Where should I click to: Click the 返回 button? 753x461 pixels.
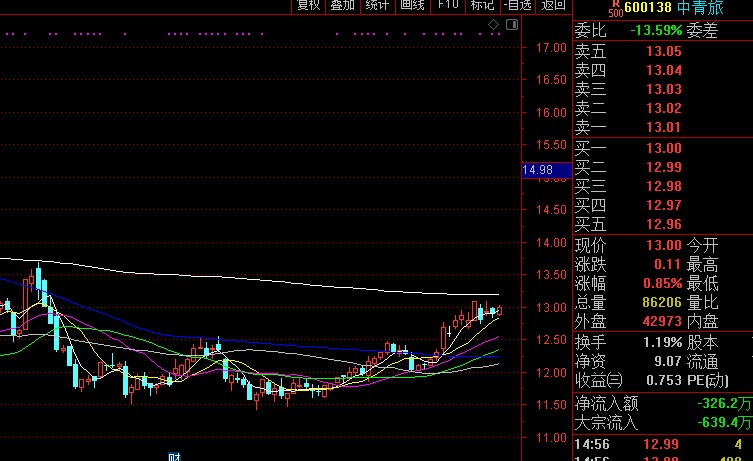(553, 5)
